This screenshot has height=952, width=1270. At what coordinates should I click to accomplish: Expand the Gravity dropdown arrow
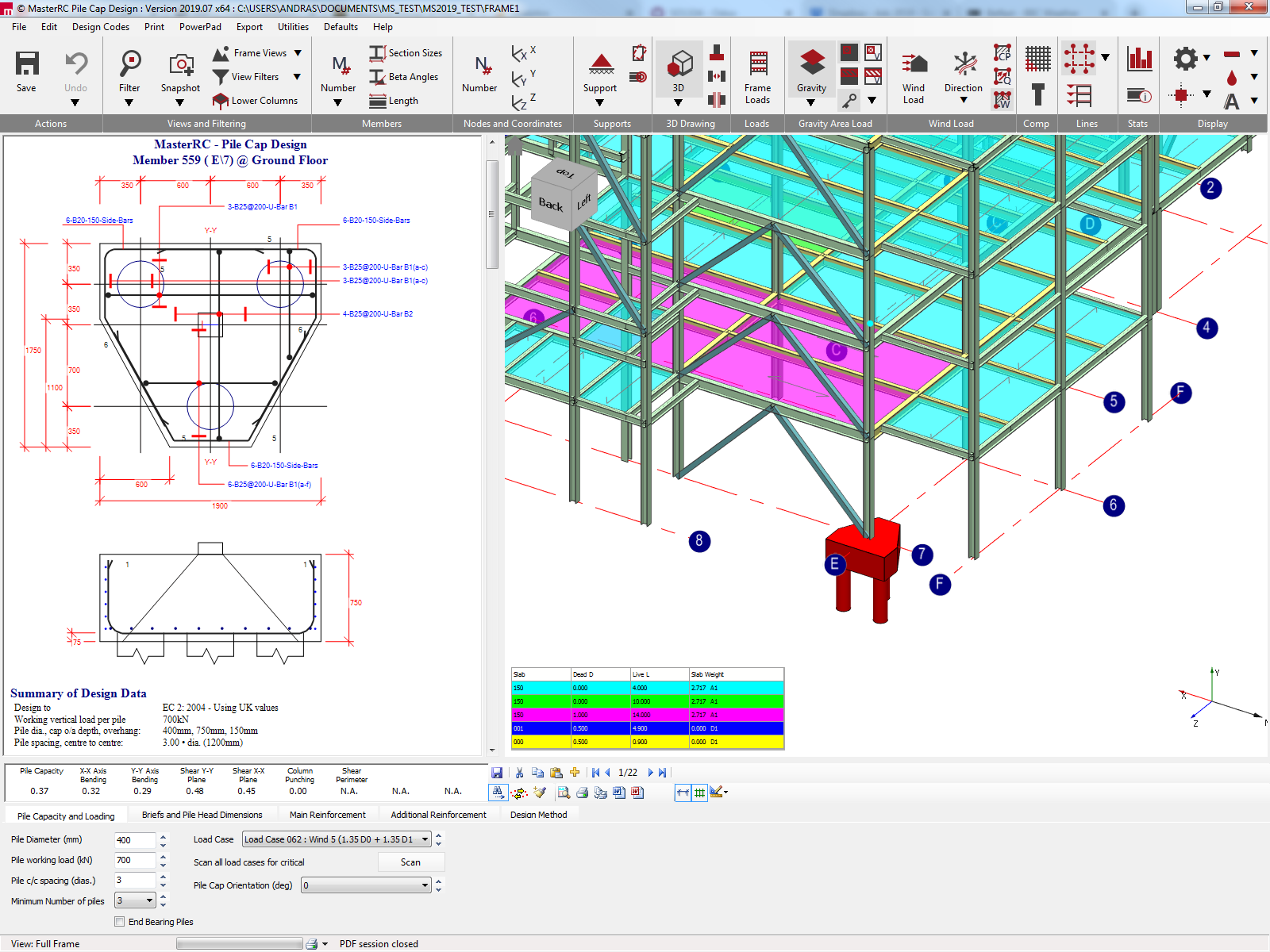(810, 102)
